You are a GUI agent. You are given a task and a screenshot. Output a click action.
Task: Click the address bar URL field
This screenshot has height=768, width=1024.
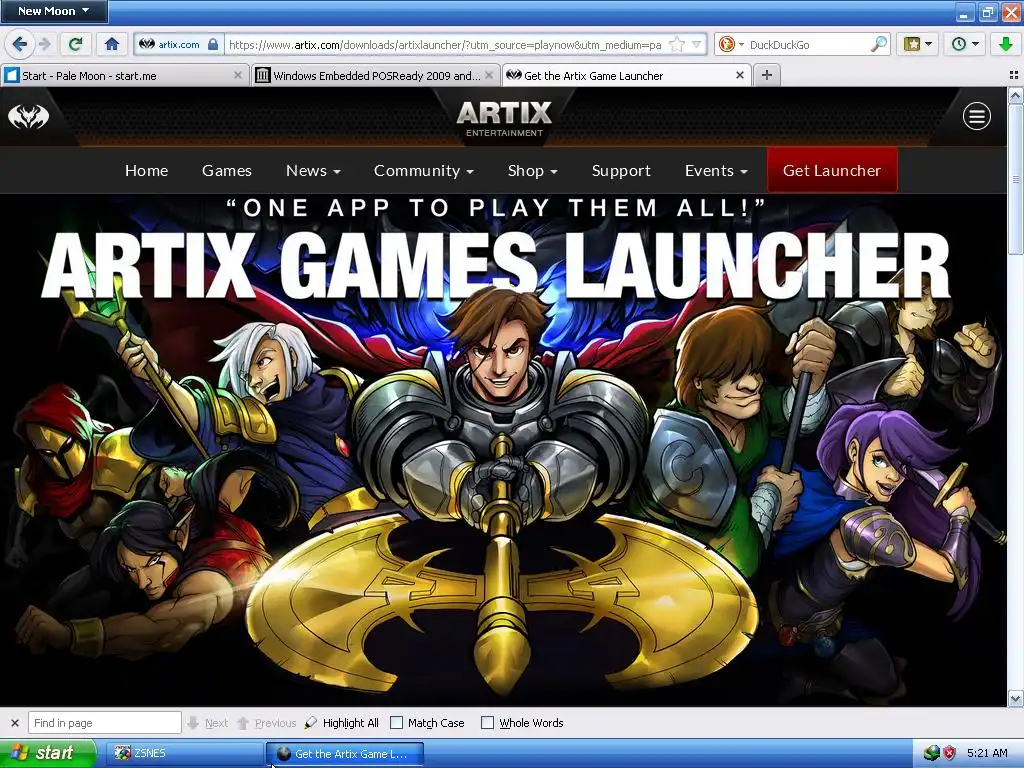(444, 44)
